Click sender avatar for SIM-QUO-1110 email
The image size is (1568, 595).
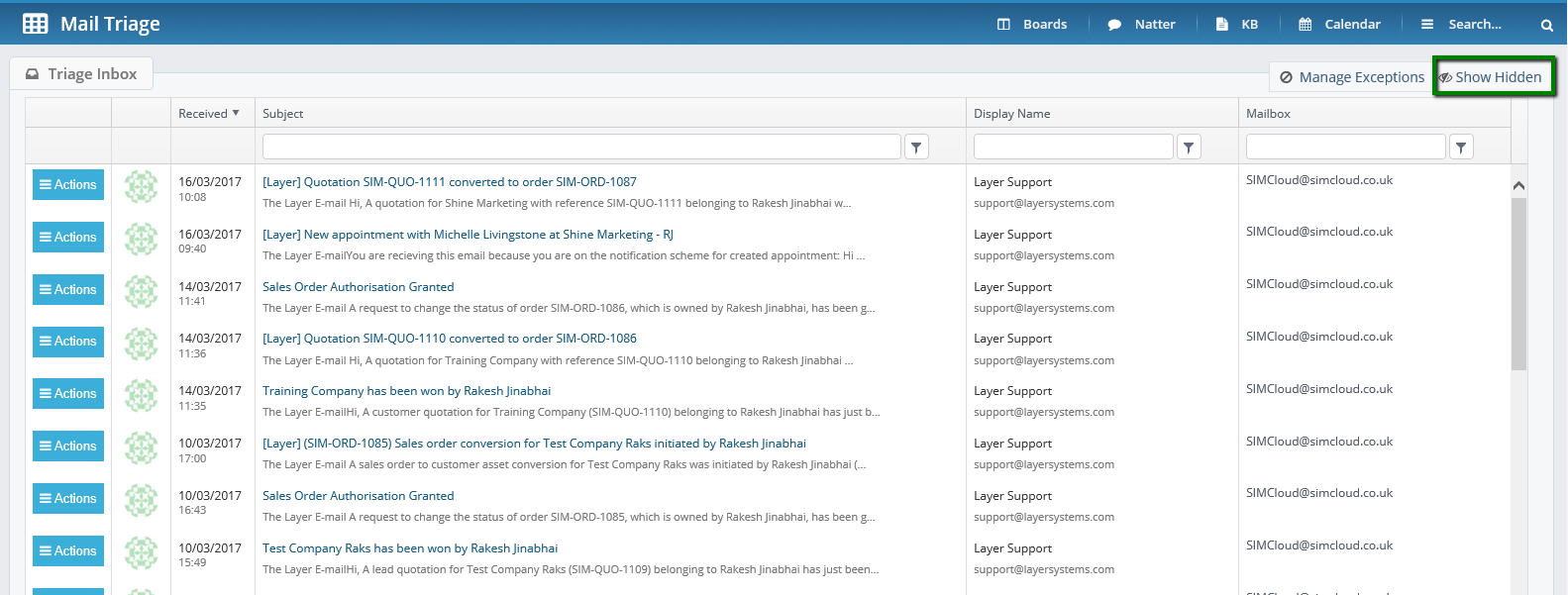pos(142,344)
